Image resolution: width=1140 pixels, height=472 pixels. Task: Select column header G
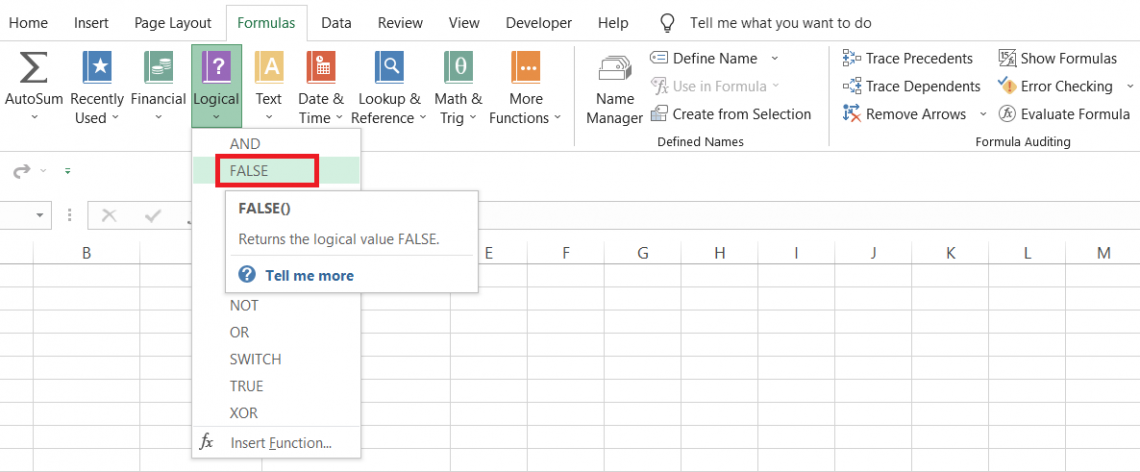pyautogui.click(x=642, y=253)
